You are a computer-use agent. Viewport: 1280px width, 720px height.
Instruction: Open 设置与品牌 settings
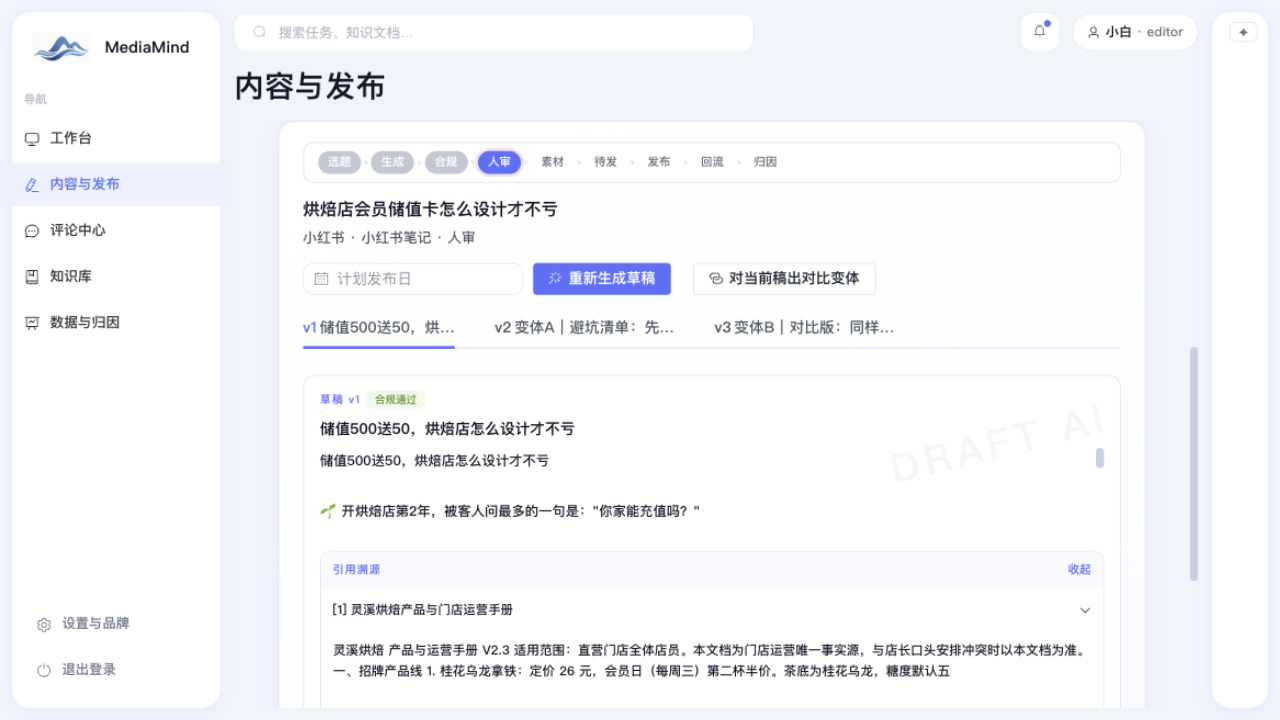pos(116,624)
